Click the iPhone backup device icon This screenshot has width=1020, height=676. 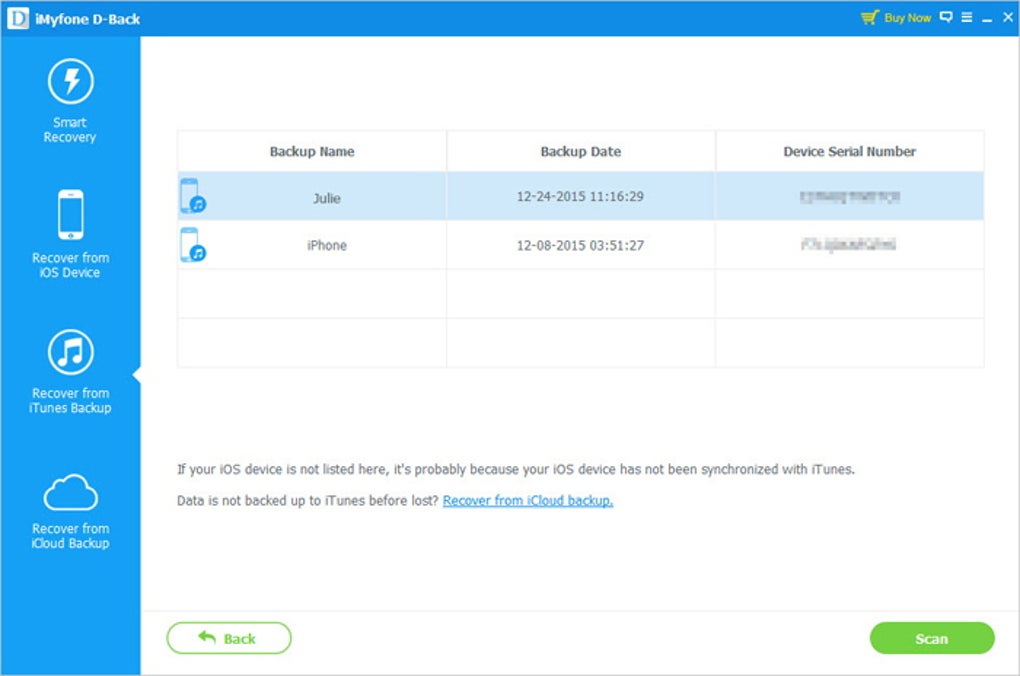pyautogui.click(x=193, y=245)
